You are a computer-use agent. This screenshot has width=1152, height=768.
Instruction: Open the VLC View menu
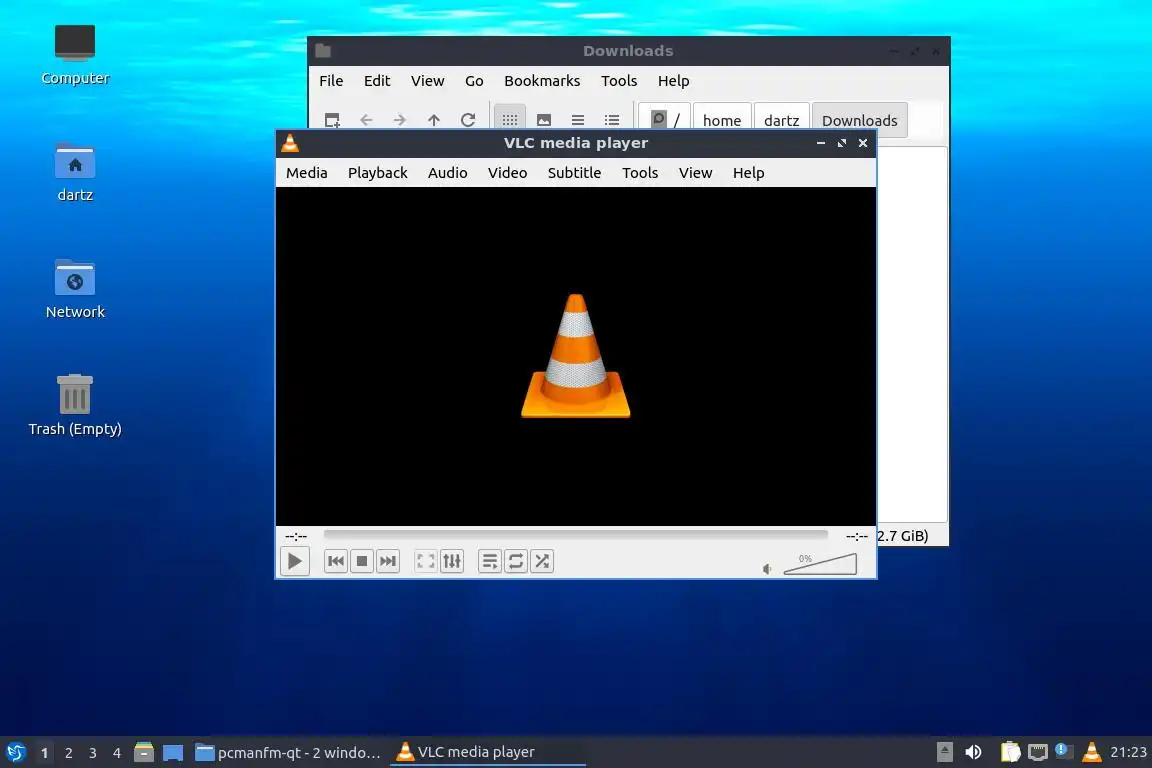pyautogui.click(x=695, y=173)
